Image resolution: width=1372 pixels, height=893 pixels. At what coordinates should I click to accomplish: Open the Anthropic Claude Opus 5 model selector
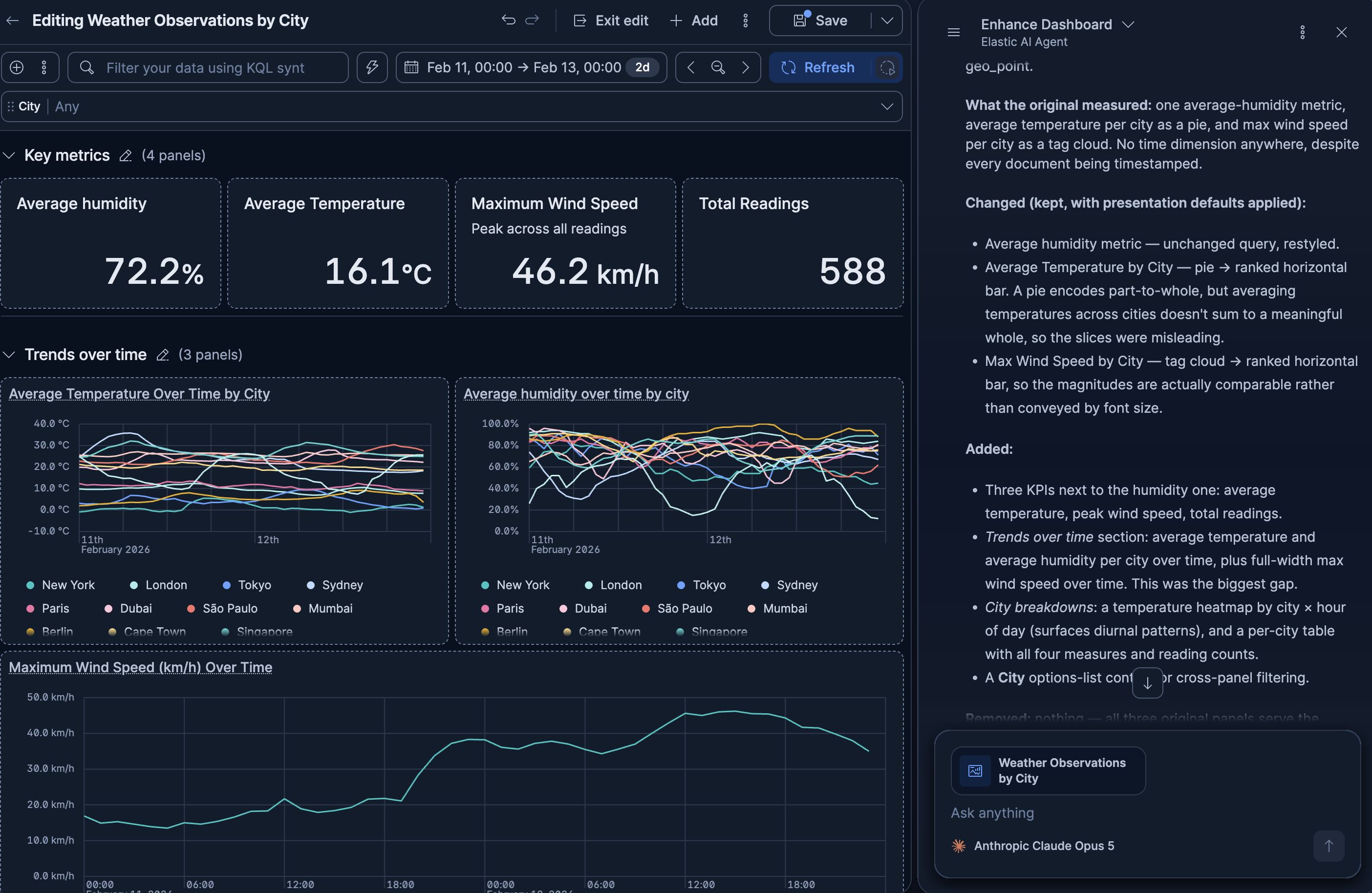[1033, 846]
